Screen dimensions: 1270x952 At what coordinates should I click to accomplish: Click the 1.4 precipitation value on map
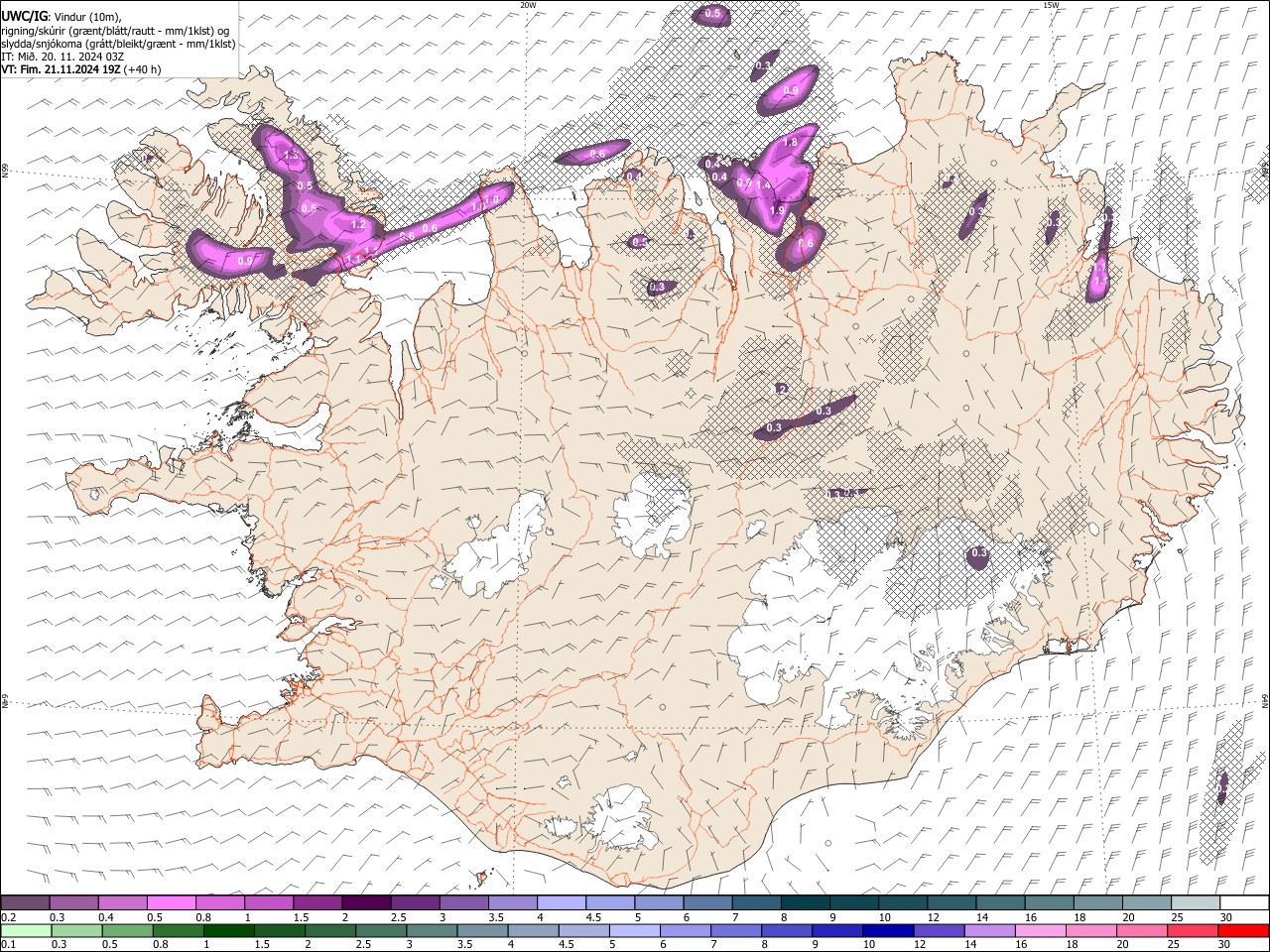click(763, 184)
